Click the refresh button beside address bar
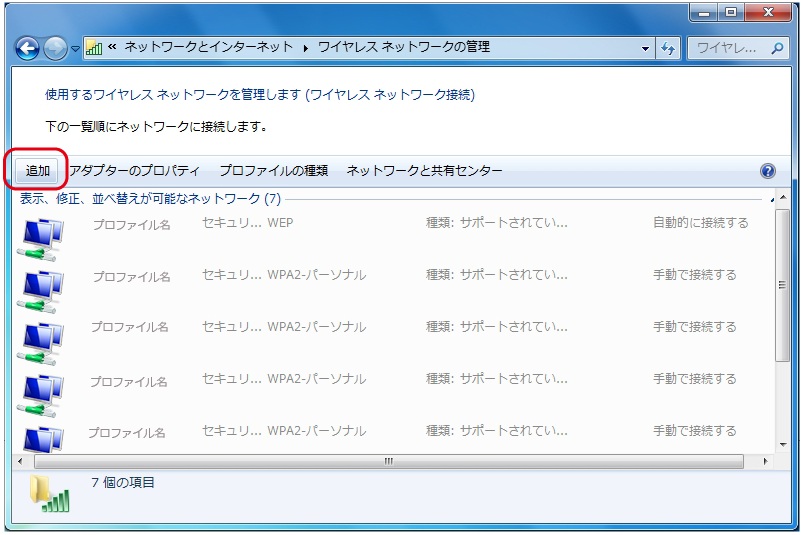The height and width of the screenshot is (535, 803). 669,47
